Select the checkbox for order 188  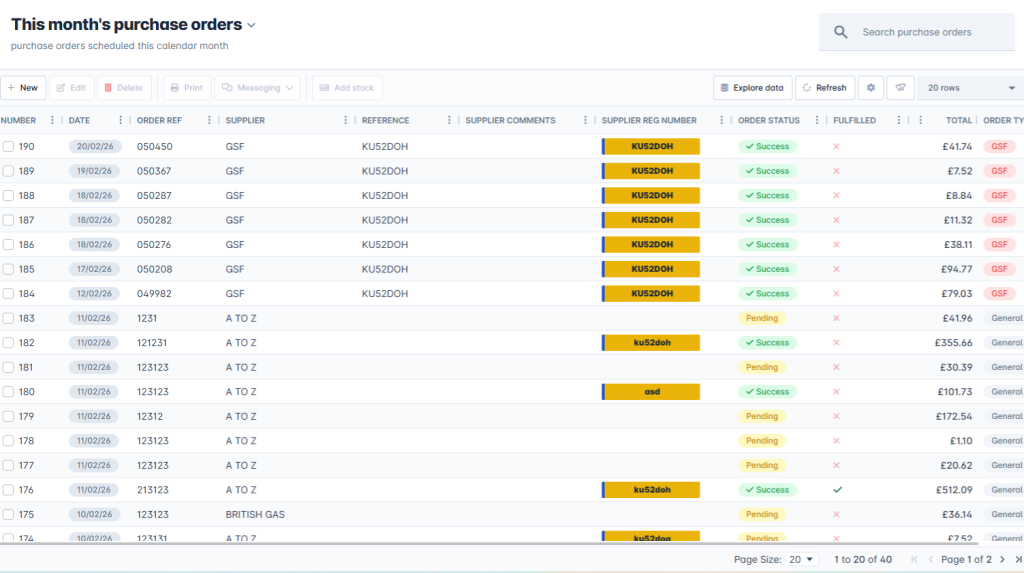coord(8,195)
